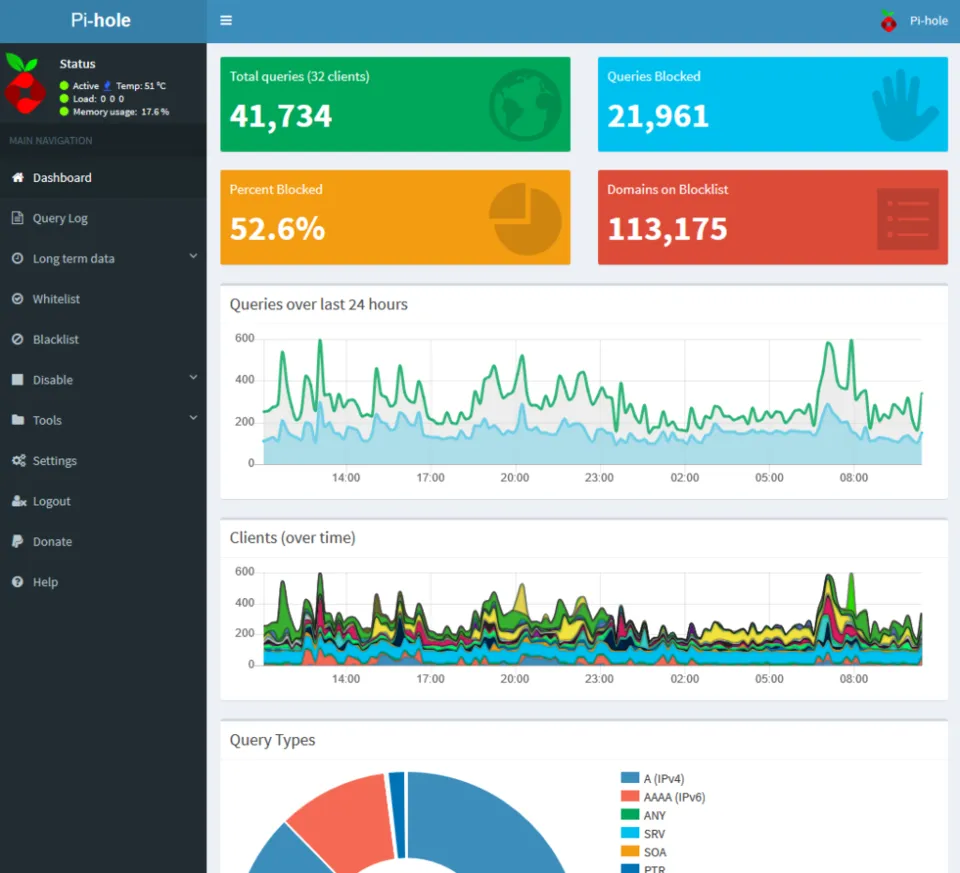Viewport: 960px width, 873px height.
Task: Open the Help link
Action: 103,582
